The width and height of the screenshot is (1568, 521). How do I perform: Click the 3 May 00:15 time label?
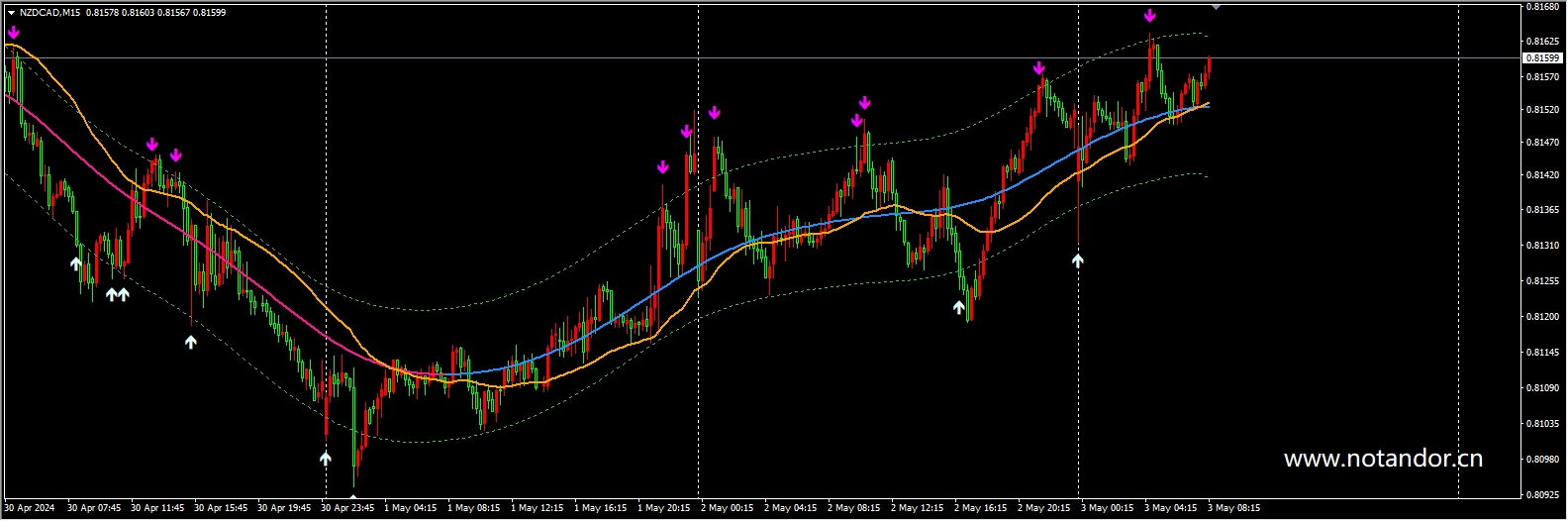1107,508
